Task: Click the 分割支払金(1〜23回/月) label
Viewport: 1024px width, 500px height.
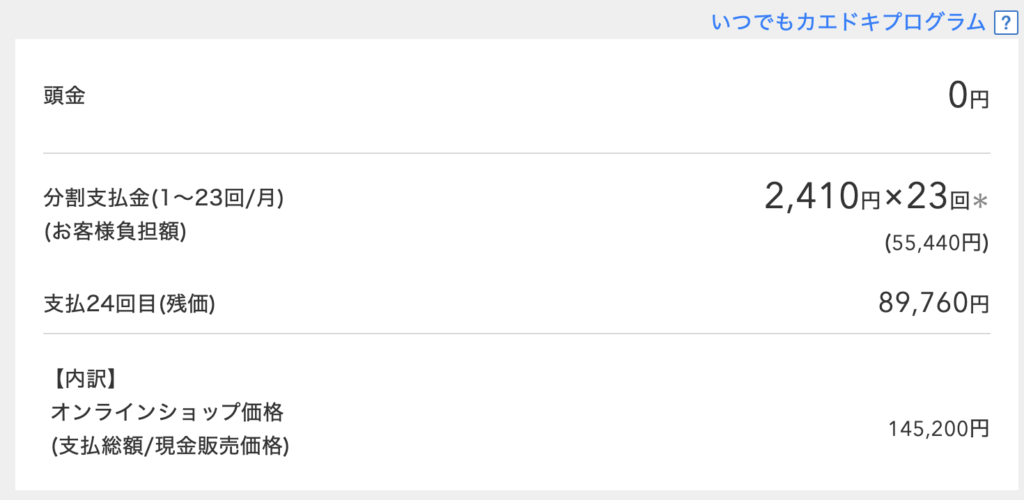Action: tap(164, 198)
